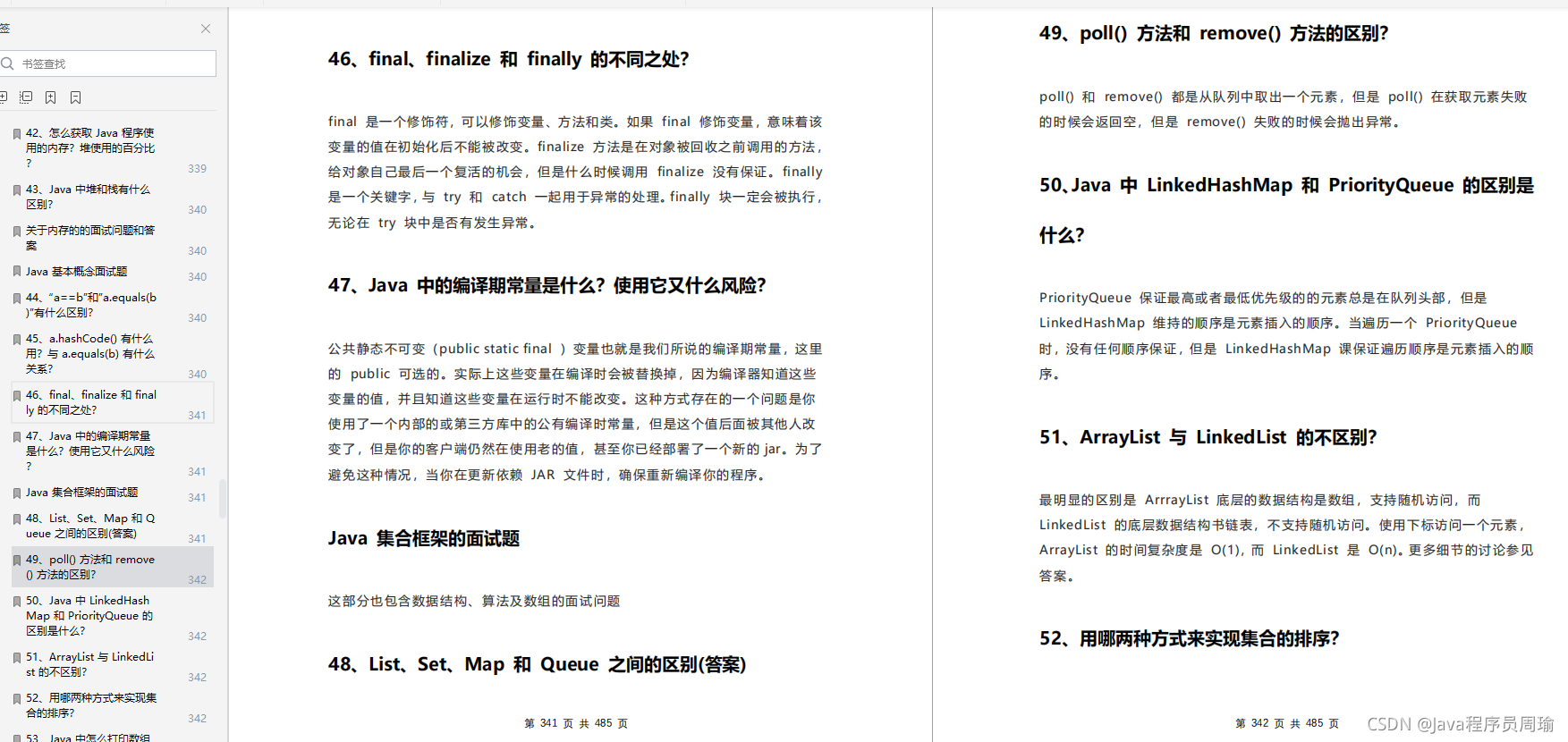Jump to bookmark 47、Java 中的编译期常量
This screenshot has width=1568, height=742.
(112, 451)
